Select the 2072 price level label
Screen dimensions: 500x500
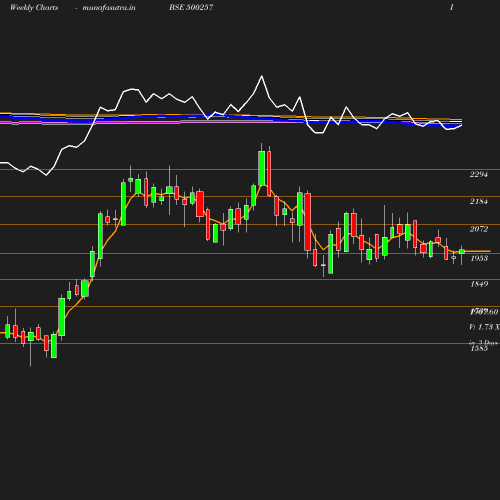click(x=479, y=229)
